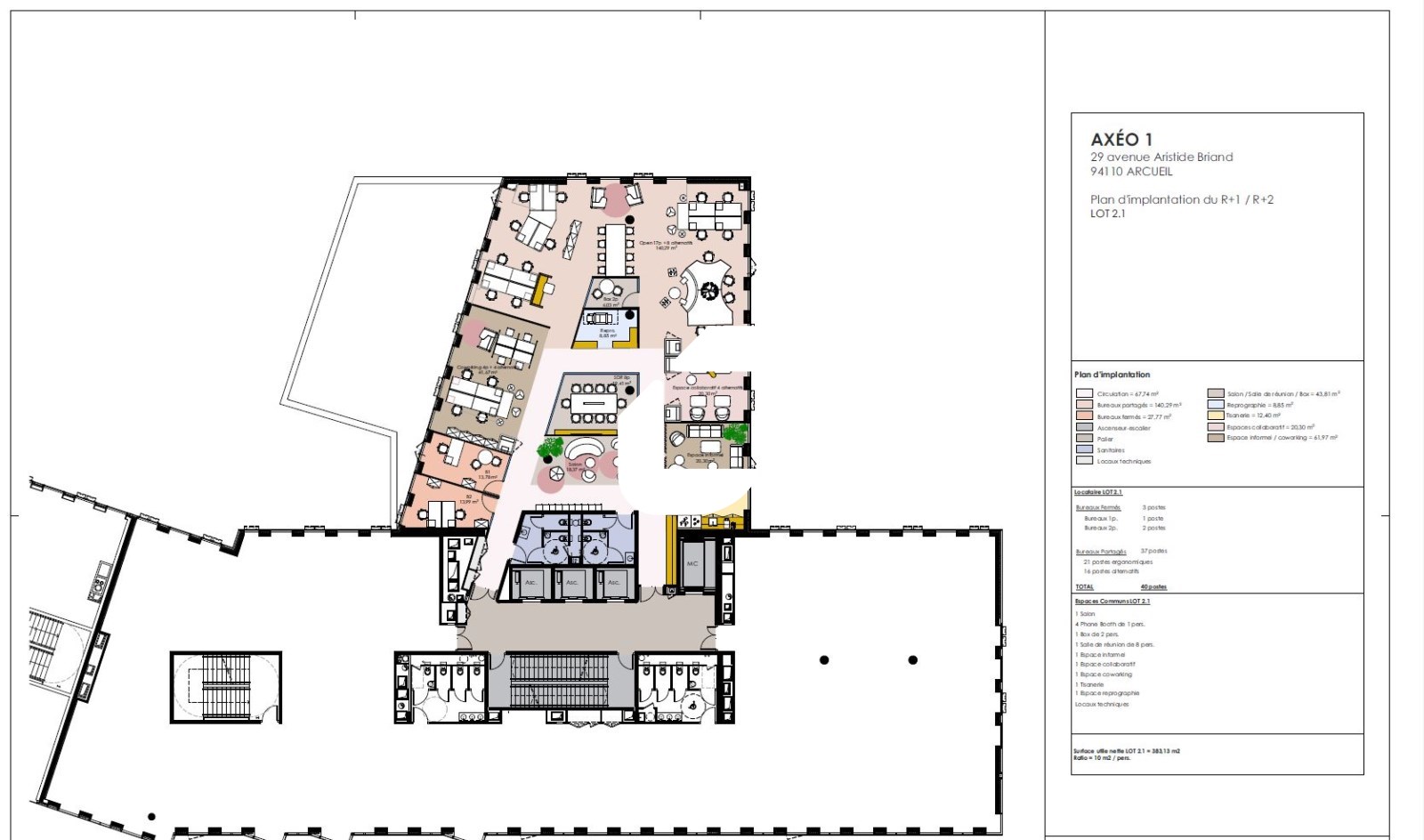
Task: Click the rightmost Asc. elevator car
Action: coord(613,583)
